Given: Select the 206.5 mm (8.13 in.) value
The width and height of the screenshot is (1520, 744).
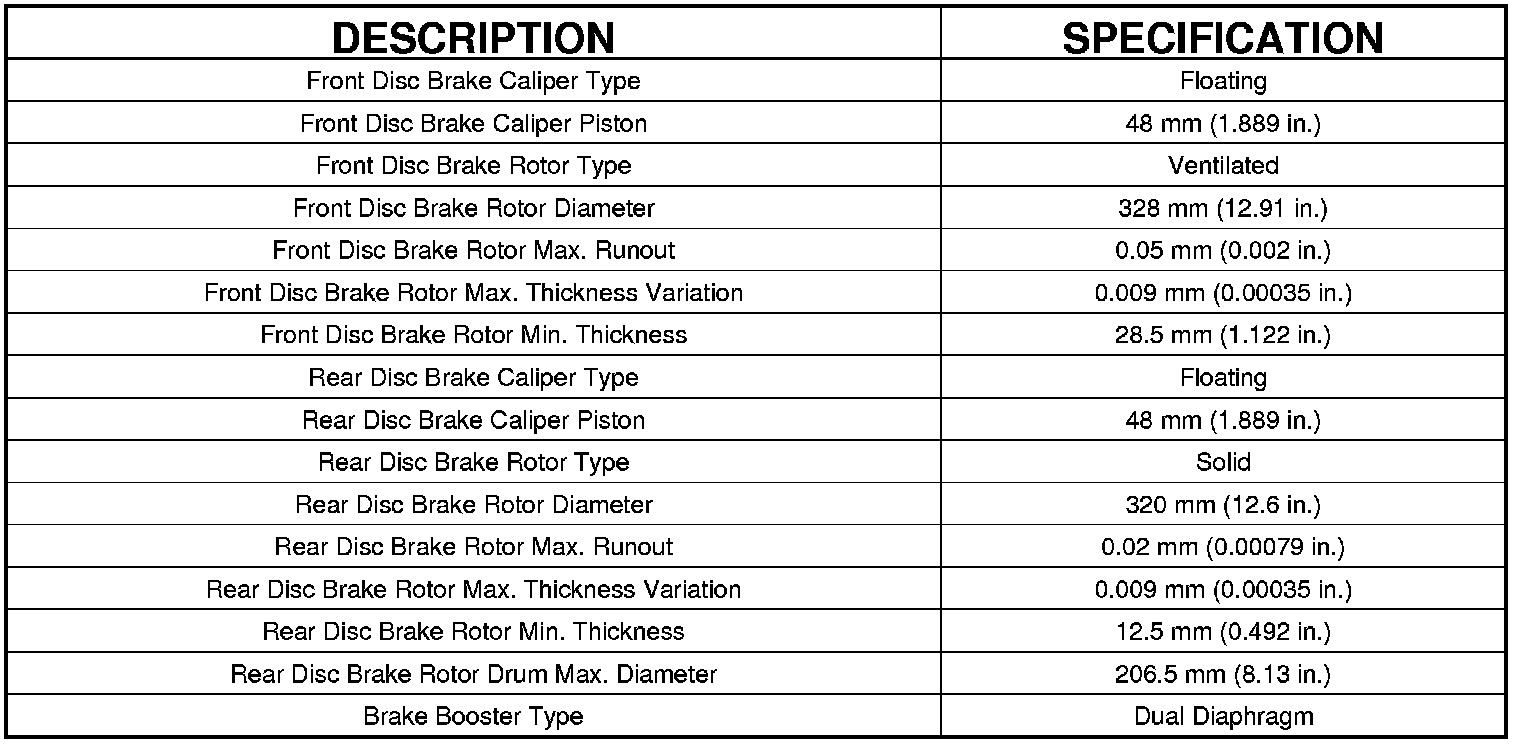Looking at the screenshot, I should (1222, 674).
